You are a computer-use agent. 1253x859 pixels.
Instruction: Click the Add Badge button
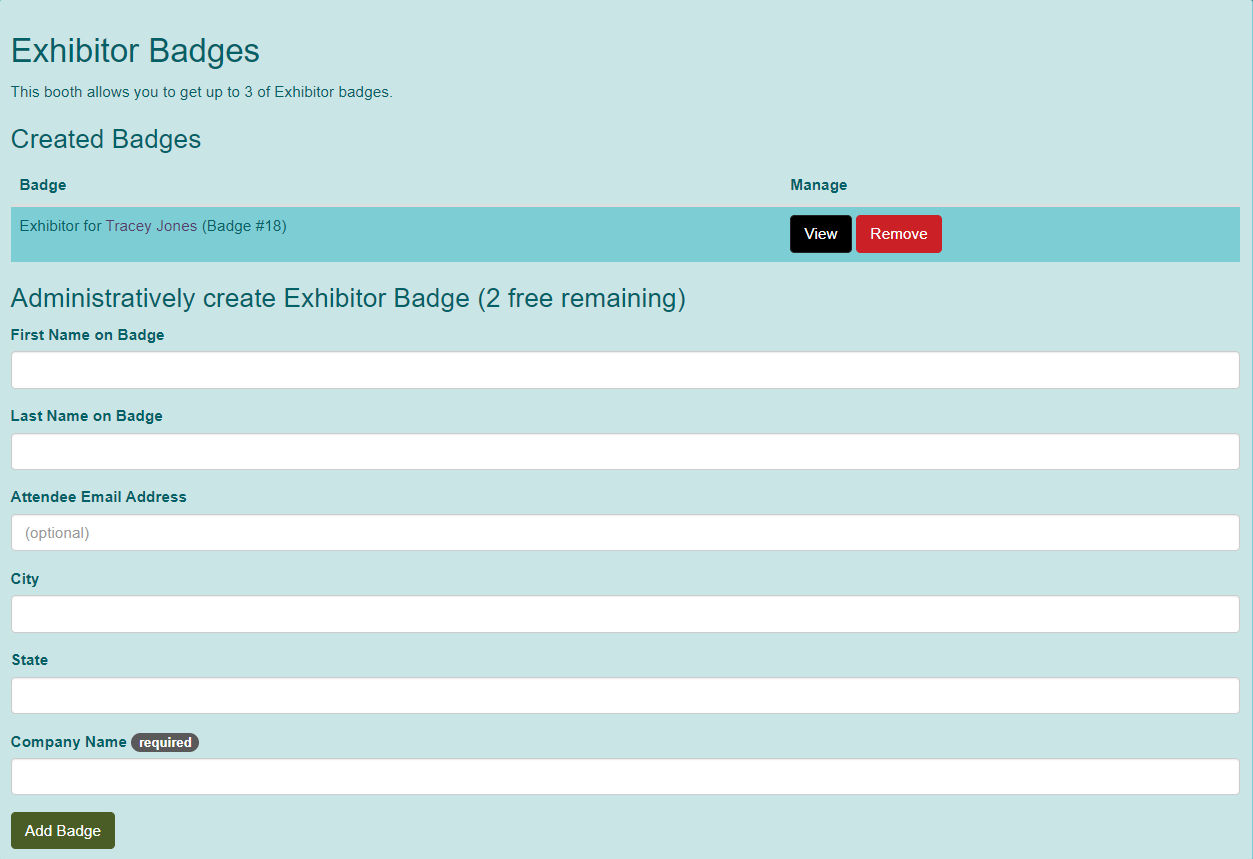coord(63,830)
